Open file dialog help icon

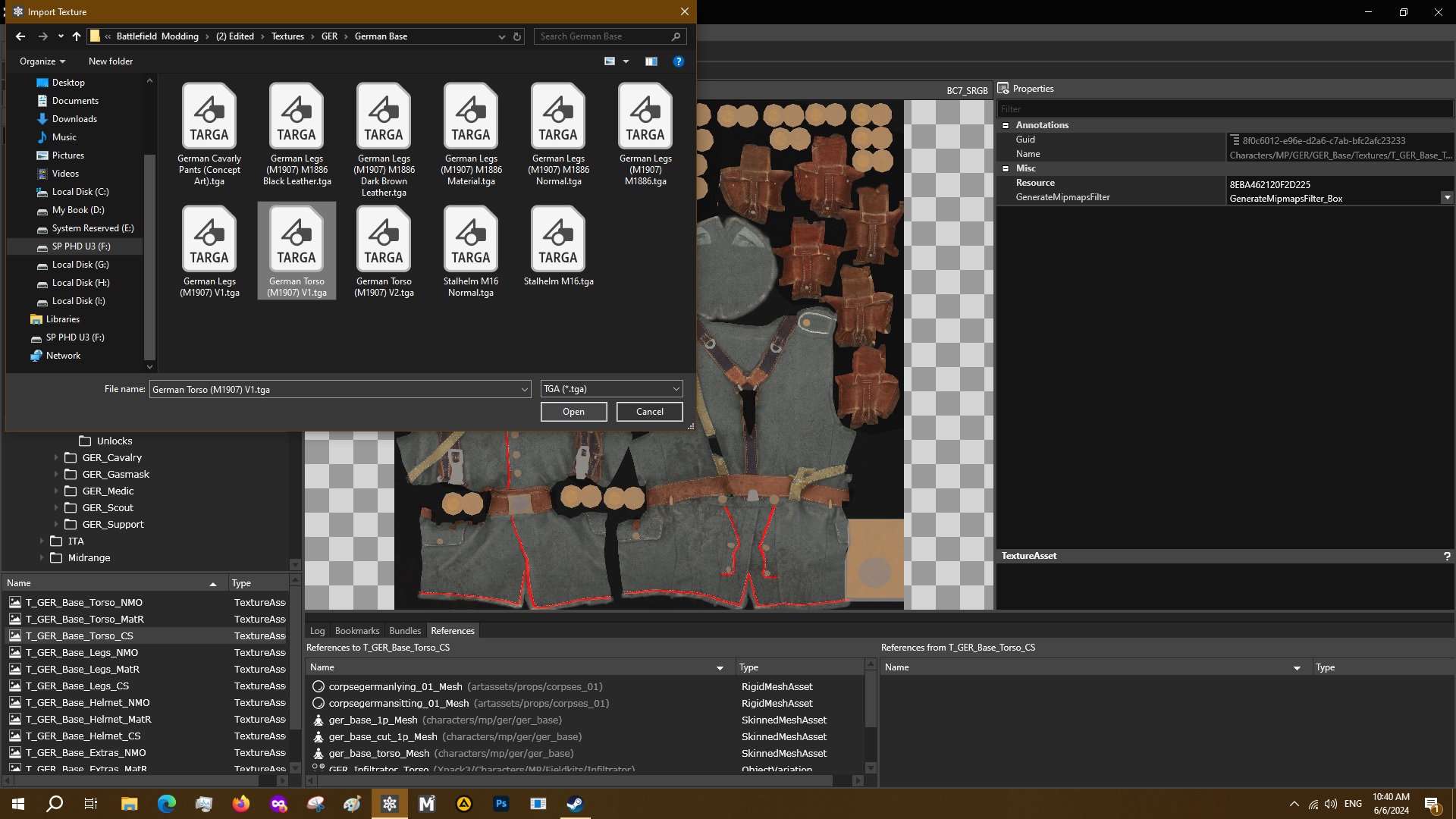click(x=679, y=61)
